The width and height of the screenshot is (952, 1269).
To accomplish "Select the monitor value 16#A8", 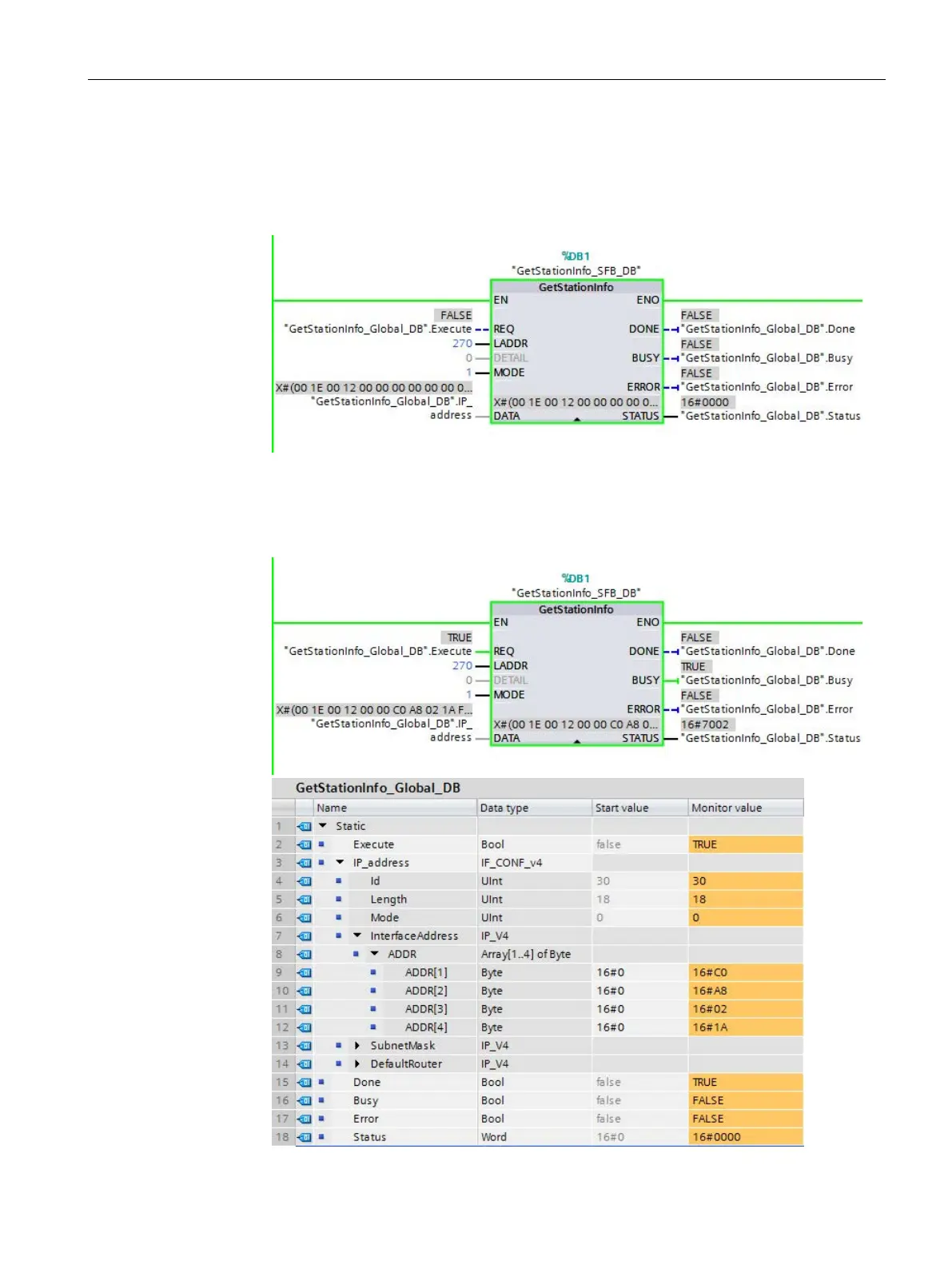I will click(746, 991).
